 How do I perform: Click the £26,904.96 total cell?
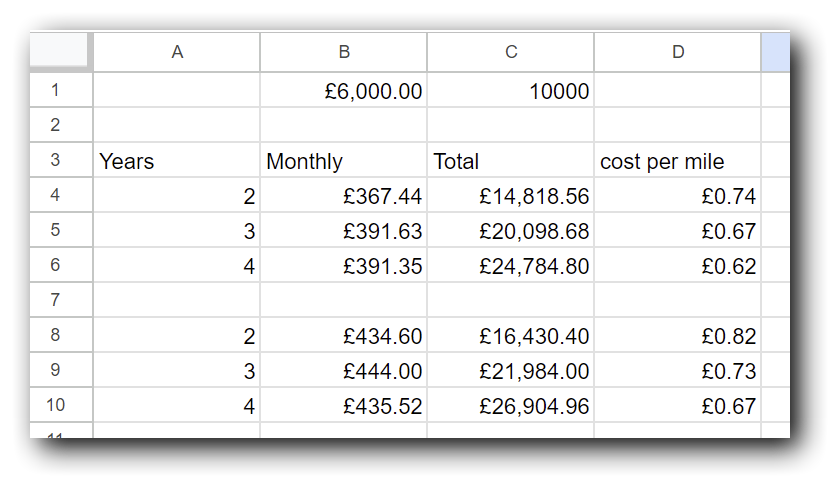510,406
